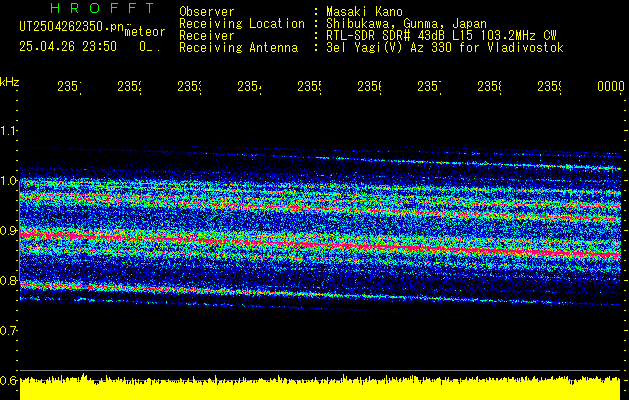Click the 2352 time axis marker

click(129, 87)
